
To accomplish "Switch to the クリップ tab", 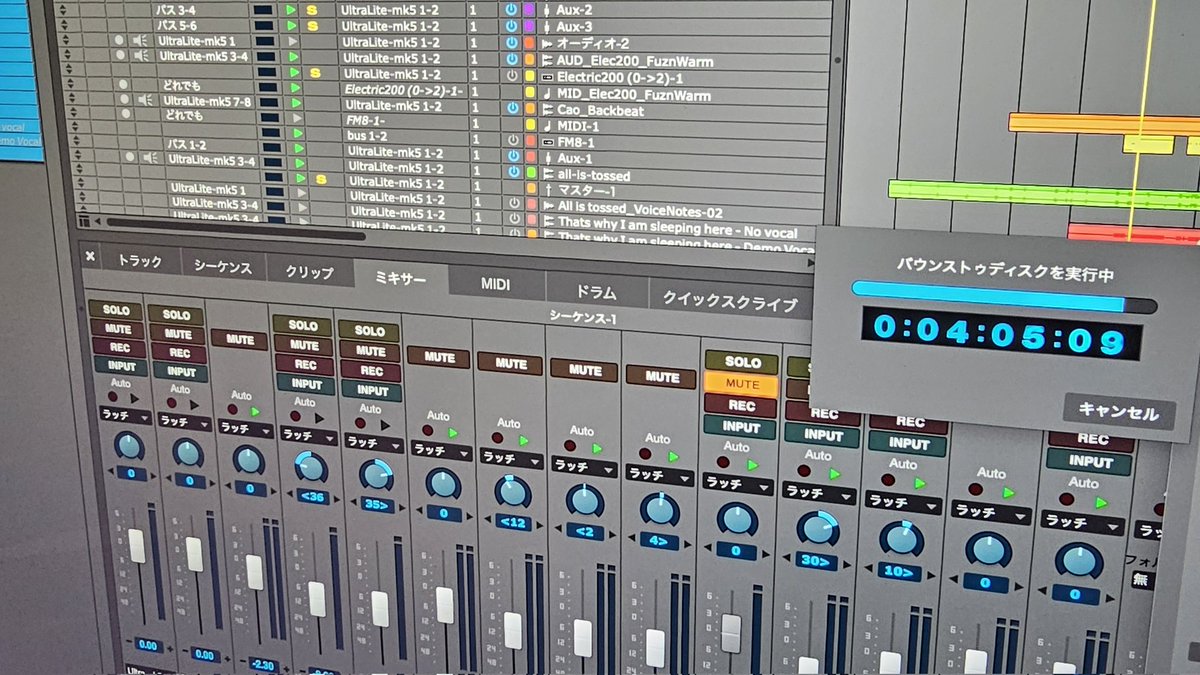I will 310,271.
